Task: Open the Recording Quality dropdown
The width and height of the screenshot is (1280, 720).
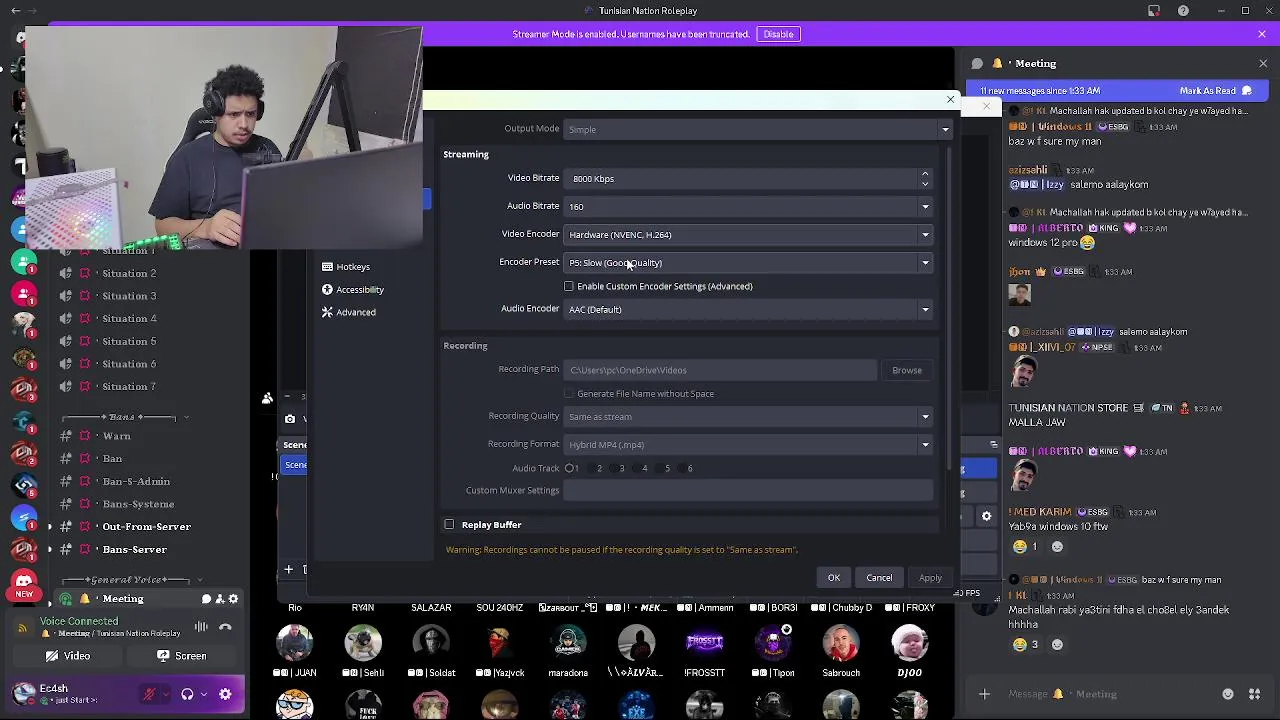Action: (748, 417)
